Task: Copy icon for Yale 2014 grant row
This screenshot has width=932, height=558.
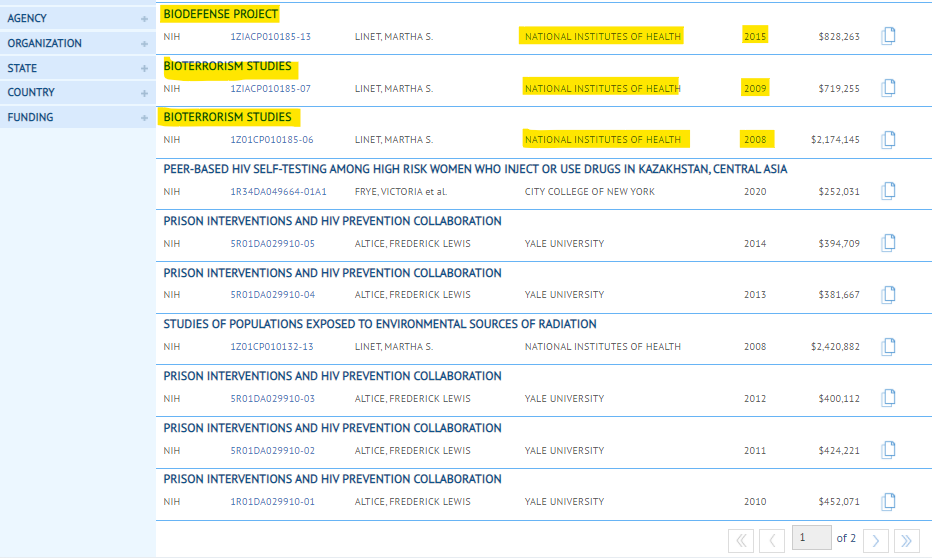Action: [x=888, y=242]
